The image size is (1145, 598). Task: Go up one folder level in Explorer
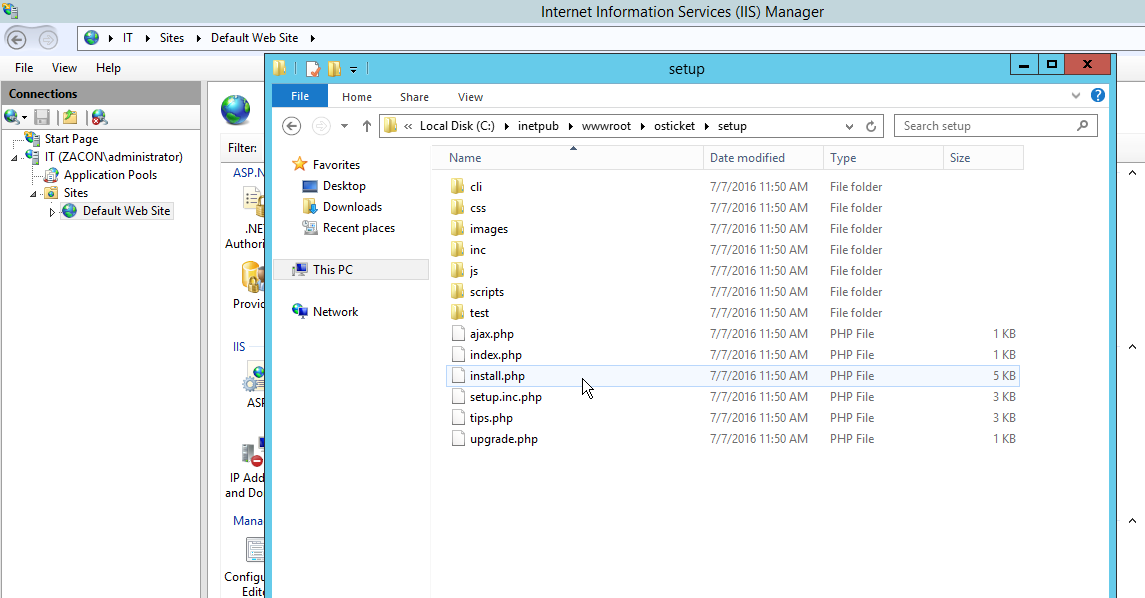tap(367, 126)
